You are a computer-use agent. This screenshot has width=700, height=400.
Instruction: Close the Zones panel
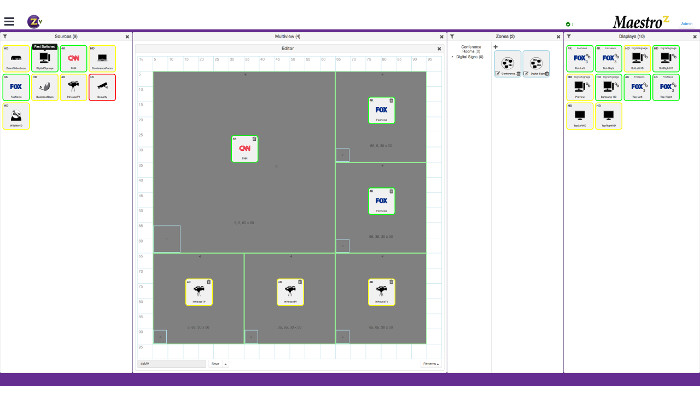coord(558,37)
